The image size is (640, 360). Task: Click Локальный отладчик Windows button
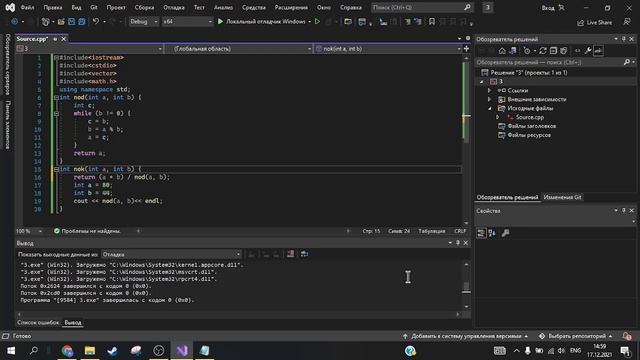tap(265, 22)
